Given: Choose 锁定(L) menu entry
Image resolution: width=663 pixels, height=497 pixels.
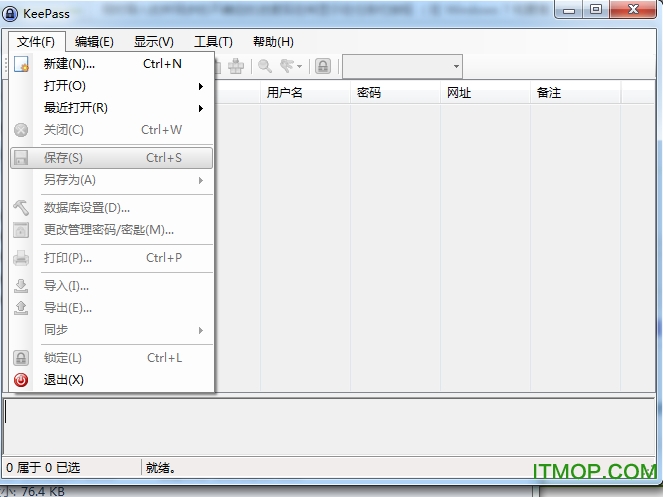Looking at the screenshot, I should pyautogui.click(x=112, y=358).
